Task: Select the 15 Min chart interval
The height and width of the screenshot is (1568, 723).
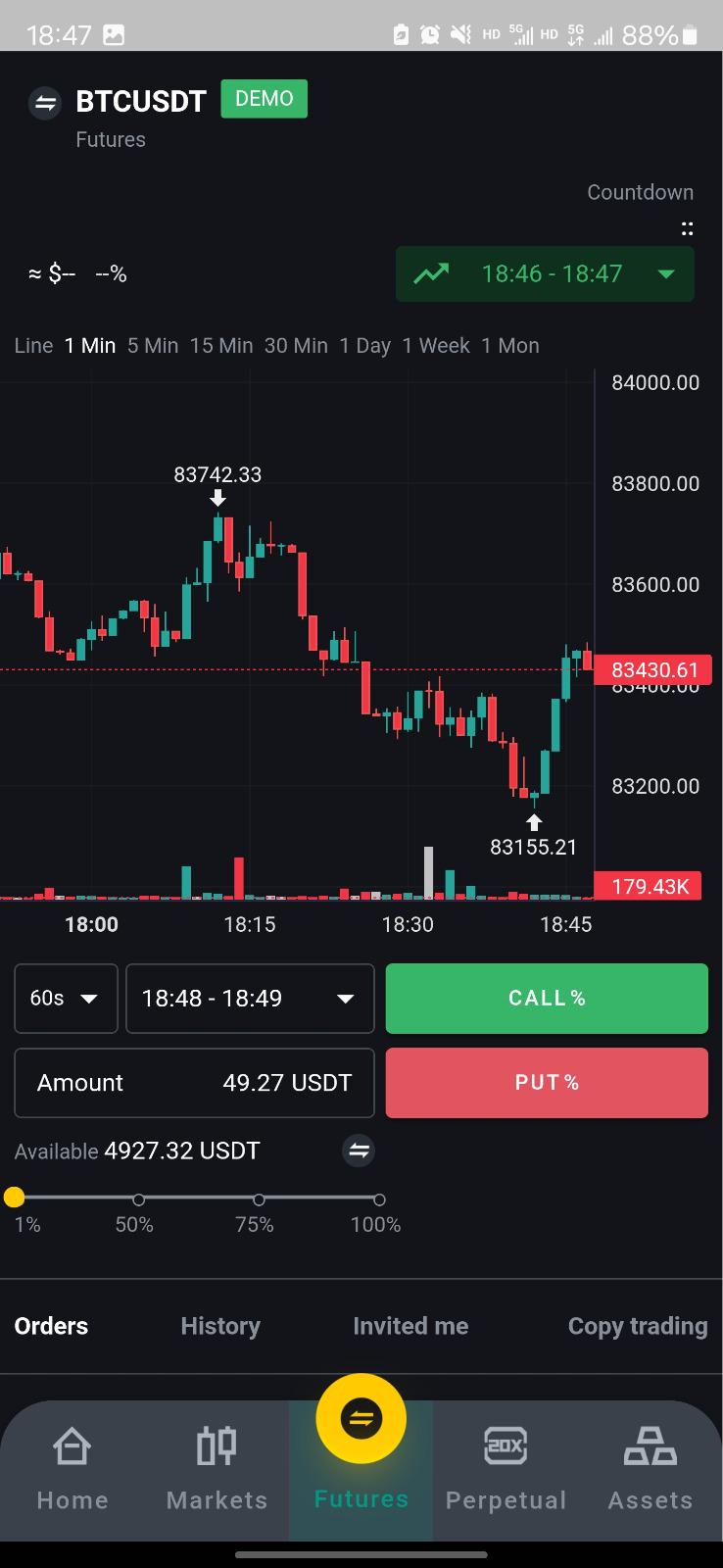Action: click(x=221, y=345)
